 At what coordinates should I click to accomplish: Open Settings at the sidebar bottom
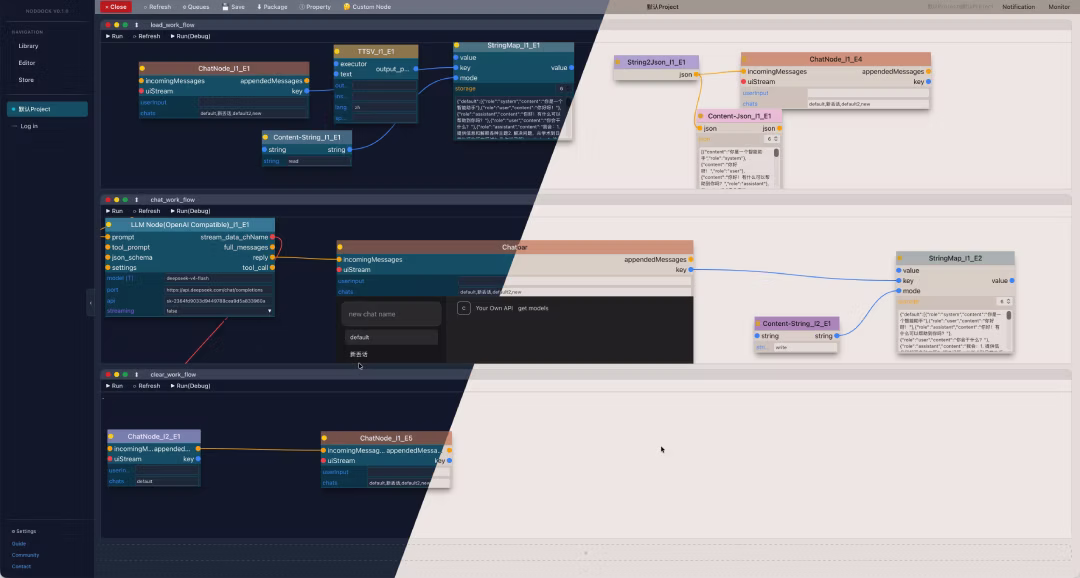24,531
